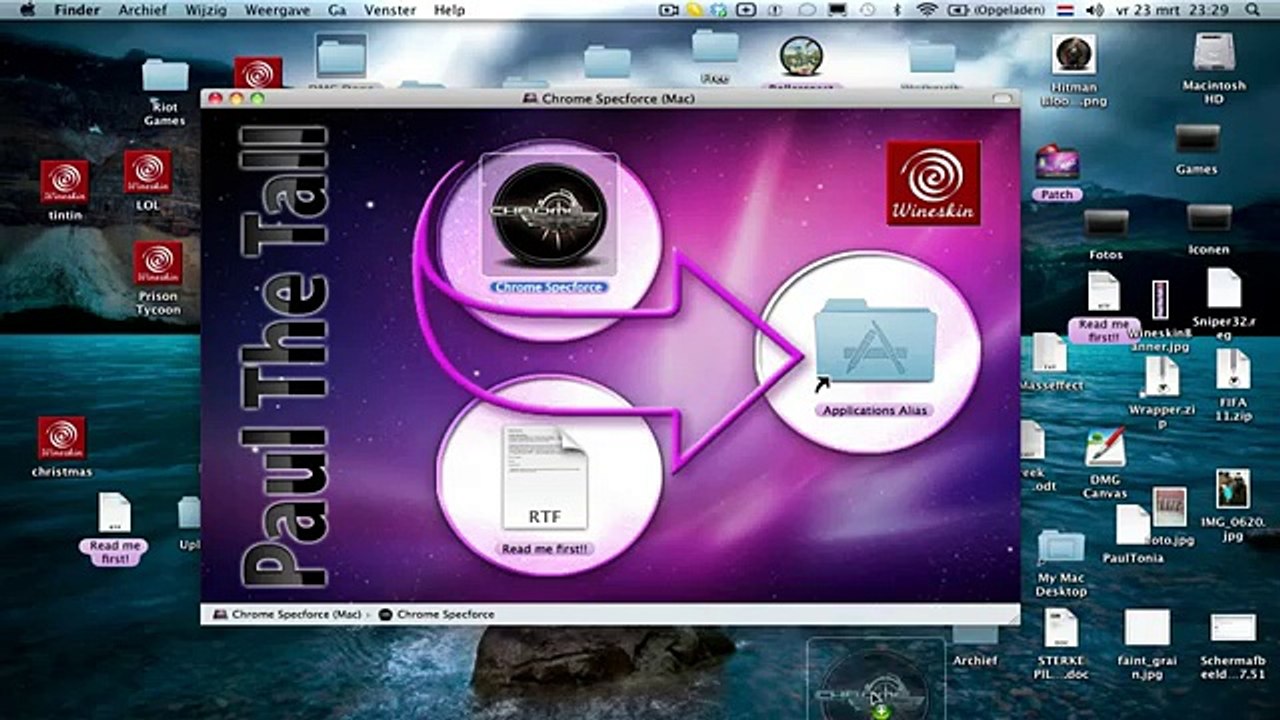The width and height of the screenshot is (1280, 720).
Task: Open the Apple menu
Action: 27,10
